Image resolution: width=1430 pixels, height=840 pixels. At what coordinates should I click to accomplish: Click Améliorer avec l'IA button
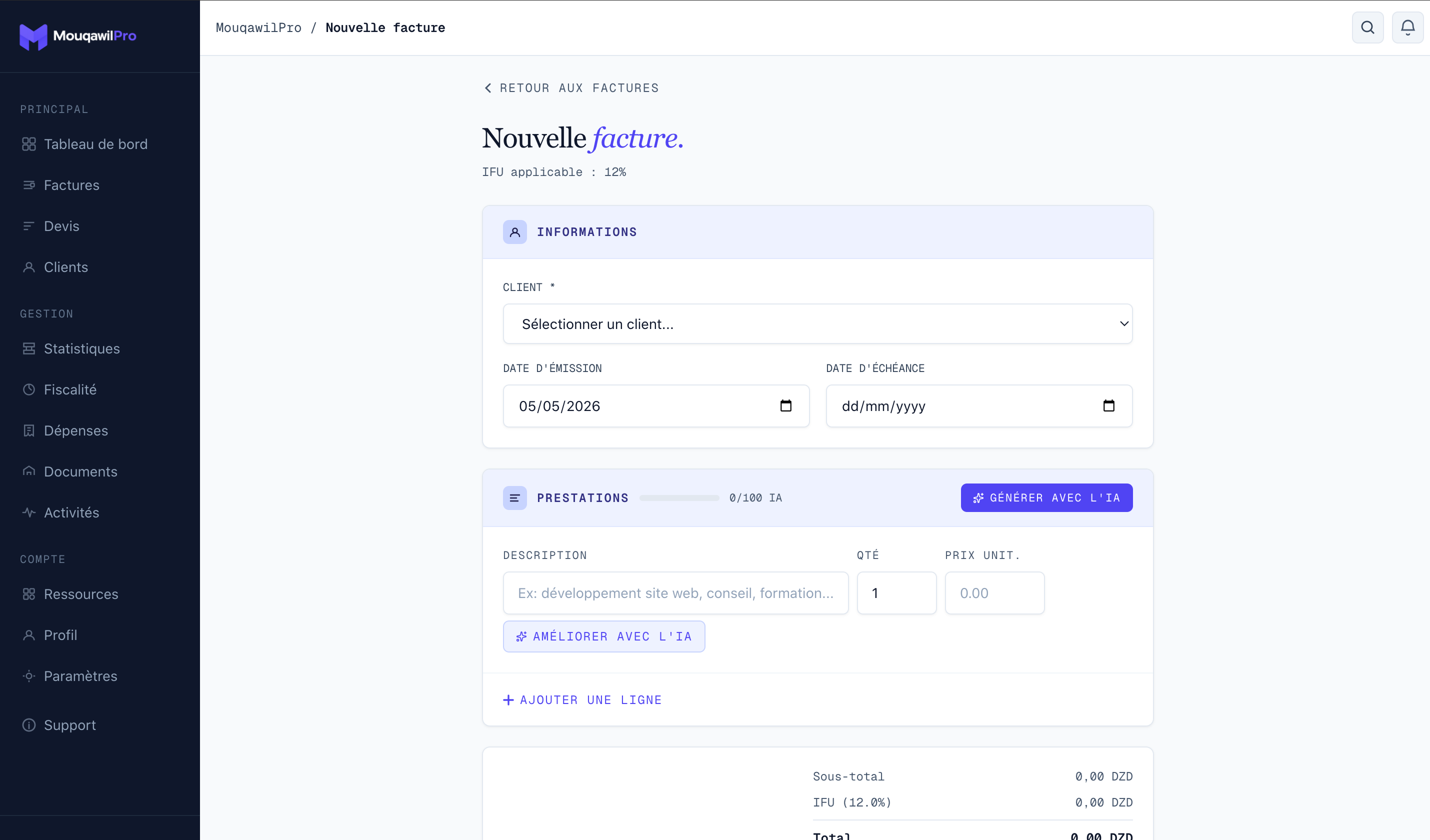pos(604,636)
